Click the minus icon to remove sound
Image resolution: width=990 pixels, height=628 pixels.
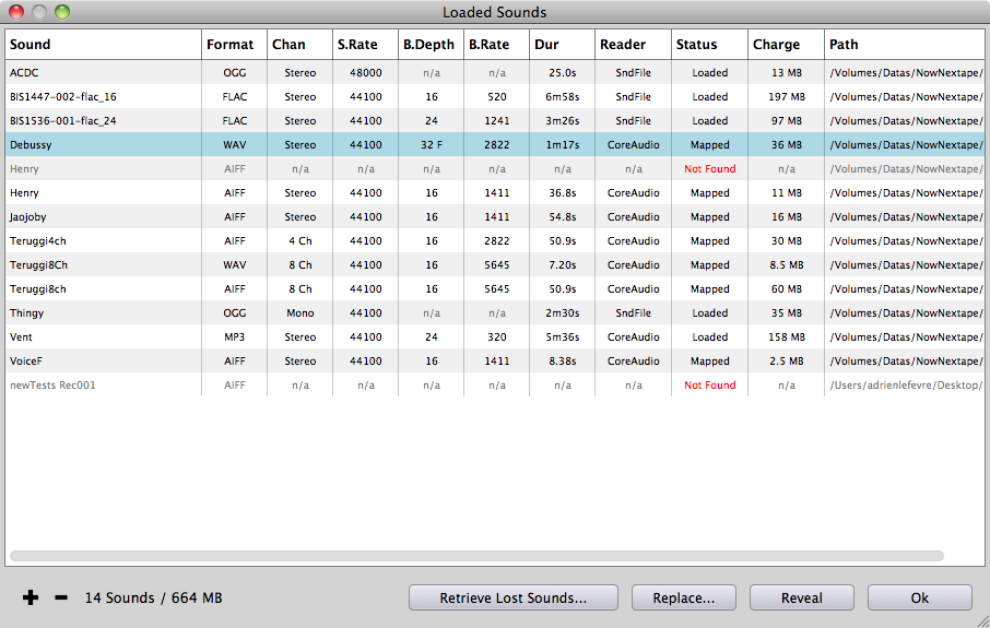61,598
